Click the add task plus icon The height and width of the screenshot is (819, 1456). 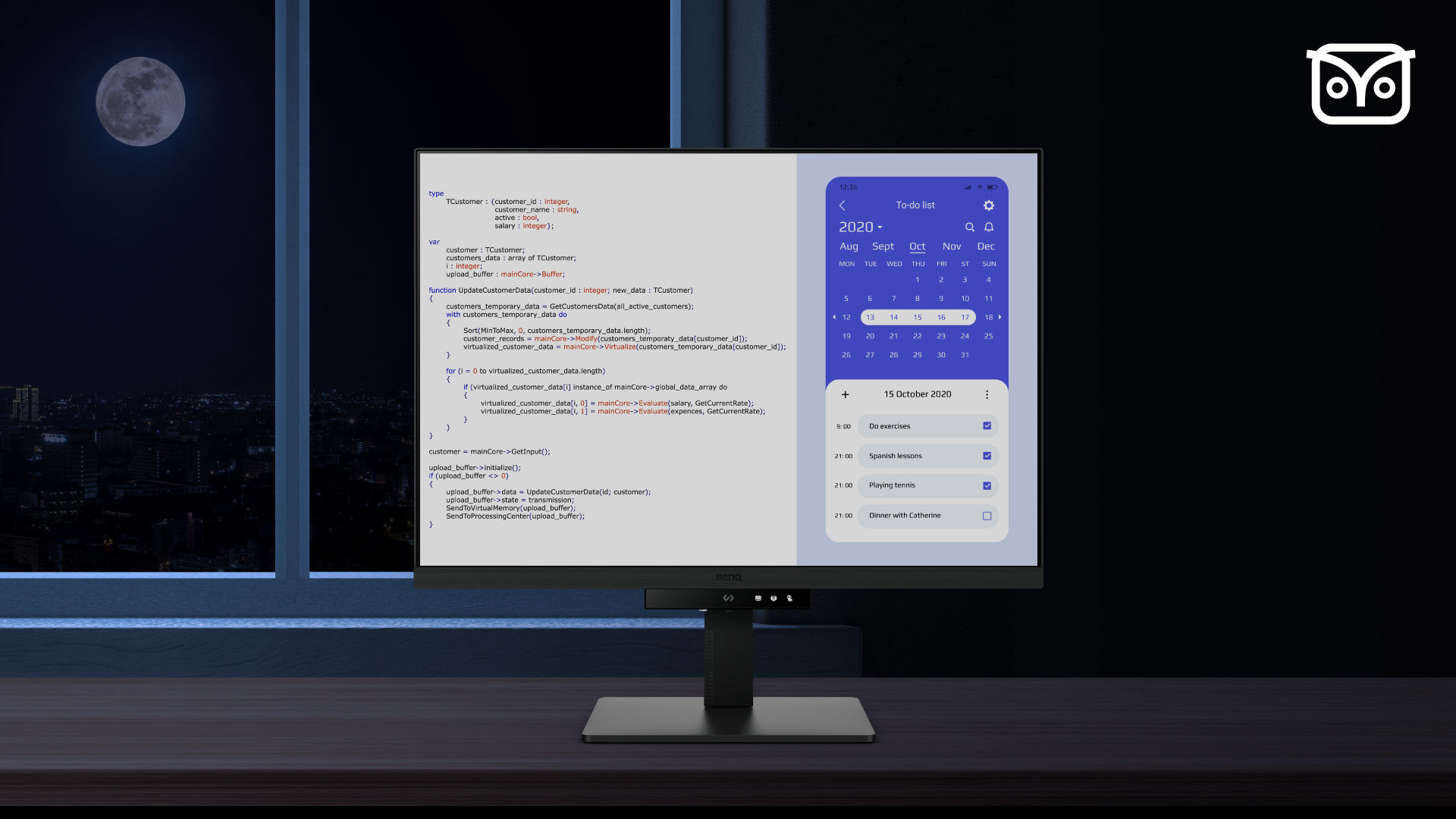click(845, 394)
